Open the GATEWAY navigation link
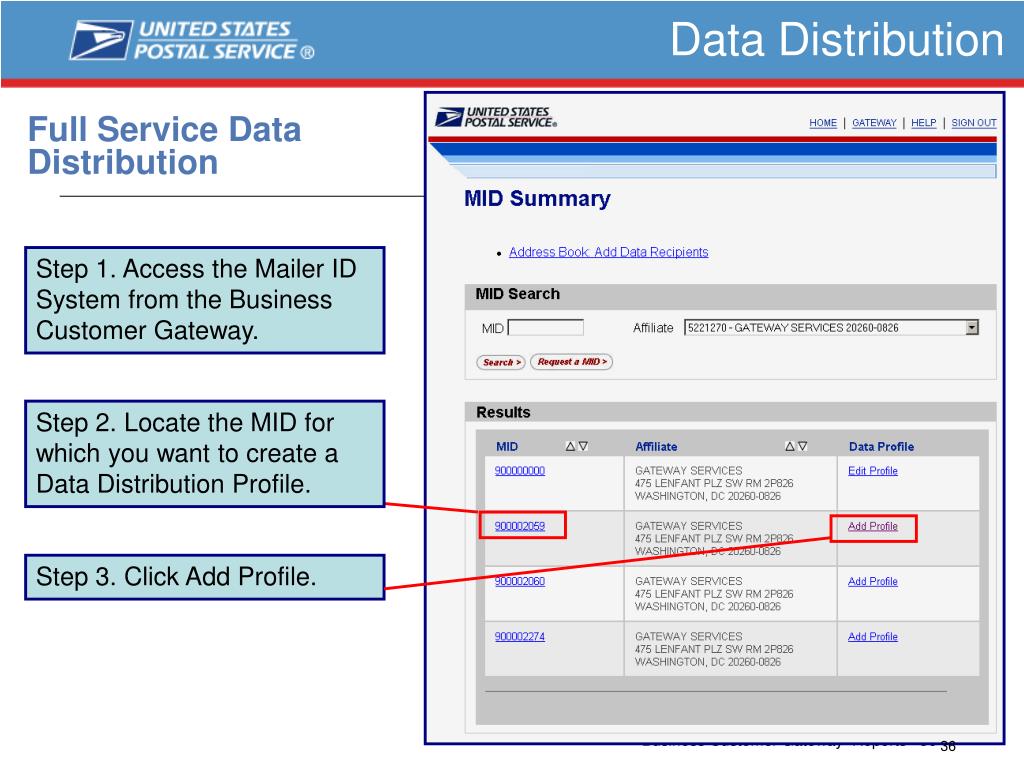Screen dimensions: 1024x768 click(874, 123)
